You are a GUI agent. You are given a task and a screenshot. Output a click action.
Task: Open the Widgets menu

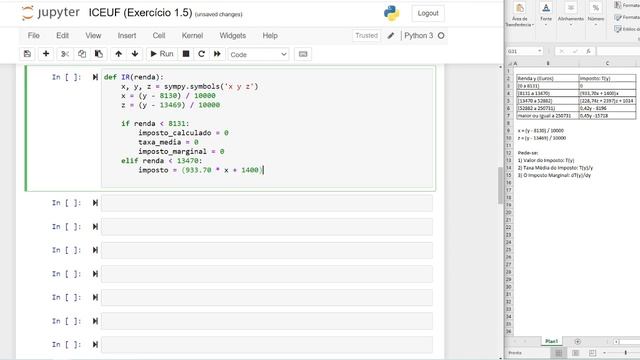click(x=233, y=36)
